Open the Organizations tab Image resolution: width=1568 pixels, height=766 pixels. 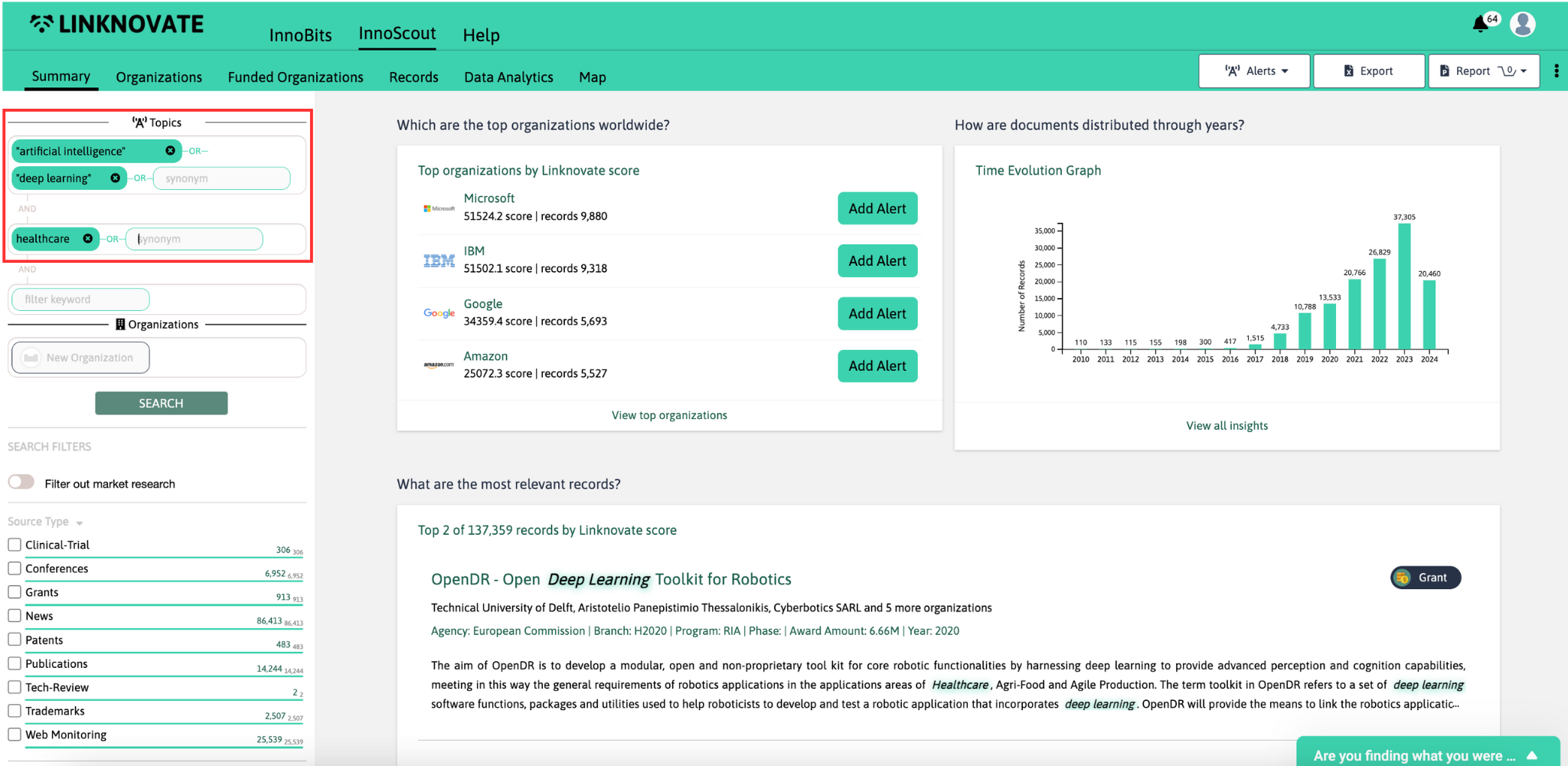coord(159,77)
